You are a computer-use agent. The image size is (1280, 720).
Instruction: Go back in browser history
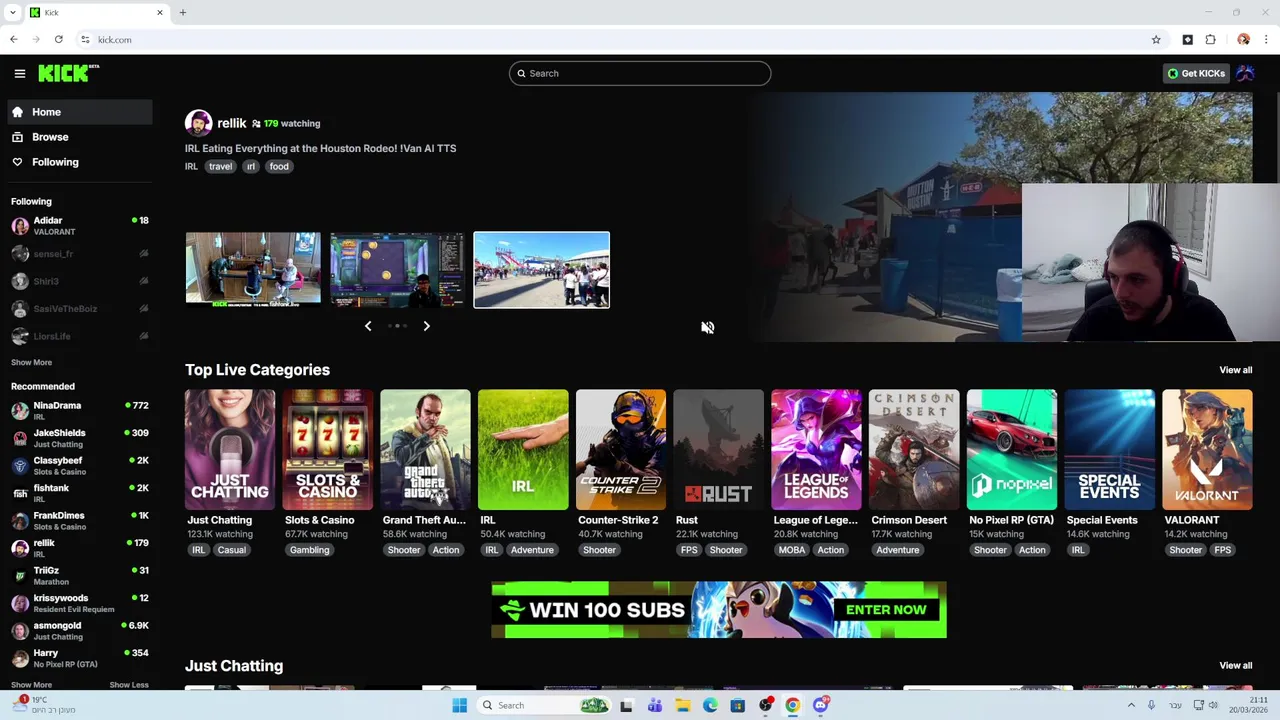tap(14, 40)
